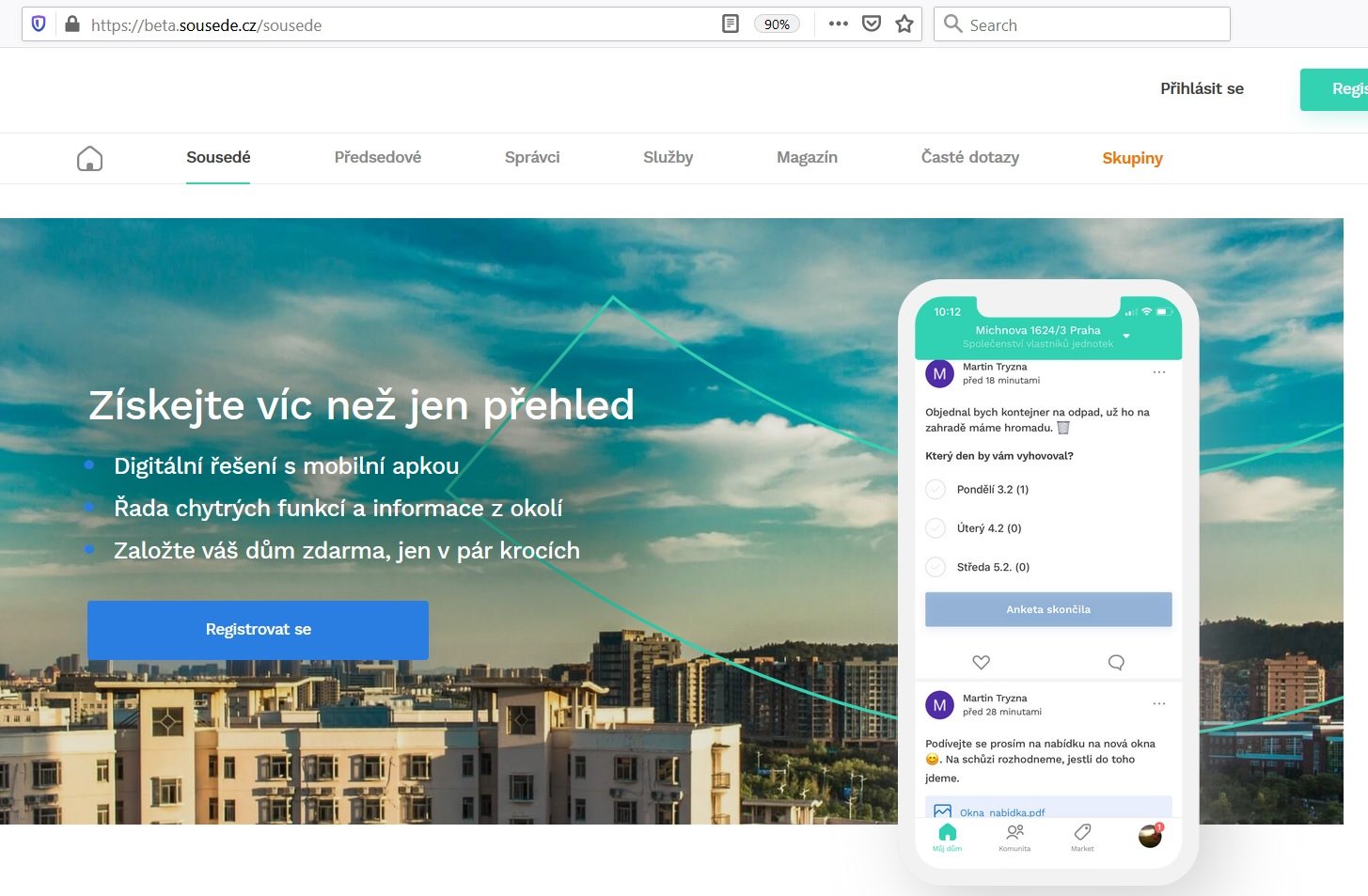The width and height of the screenshot is (1368, 896).
Task: Click first post's M avatar
Action: 939,373
